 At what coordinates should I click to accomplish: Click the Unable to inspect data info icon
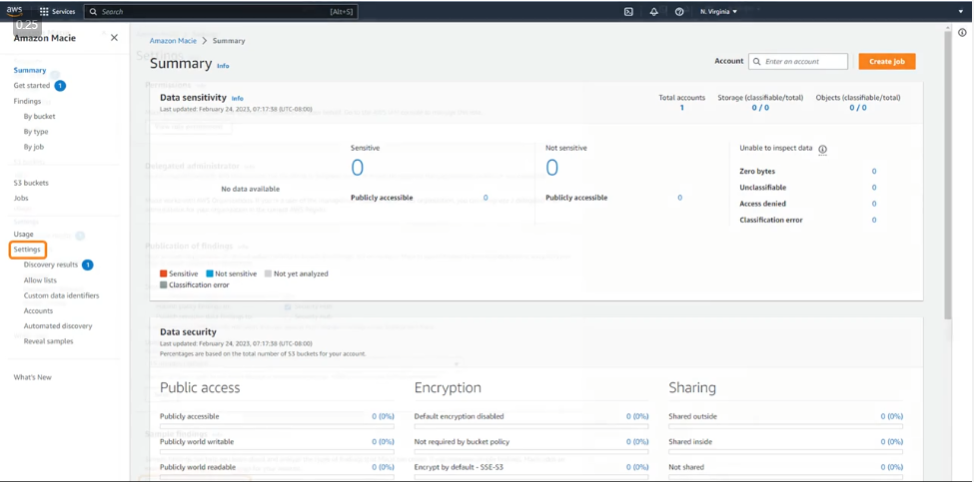[823, 149]
